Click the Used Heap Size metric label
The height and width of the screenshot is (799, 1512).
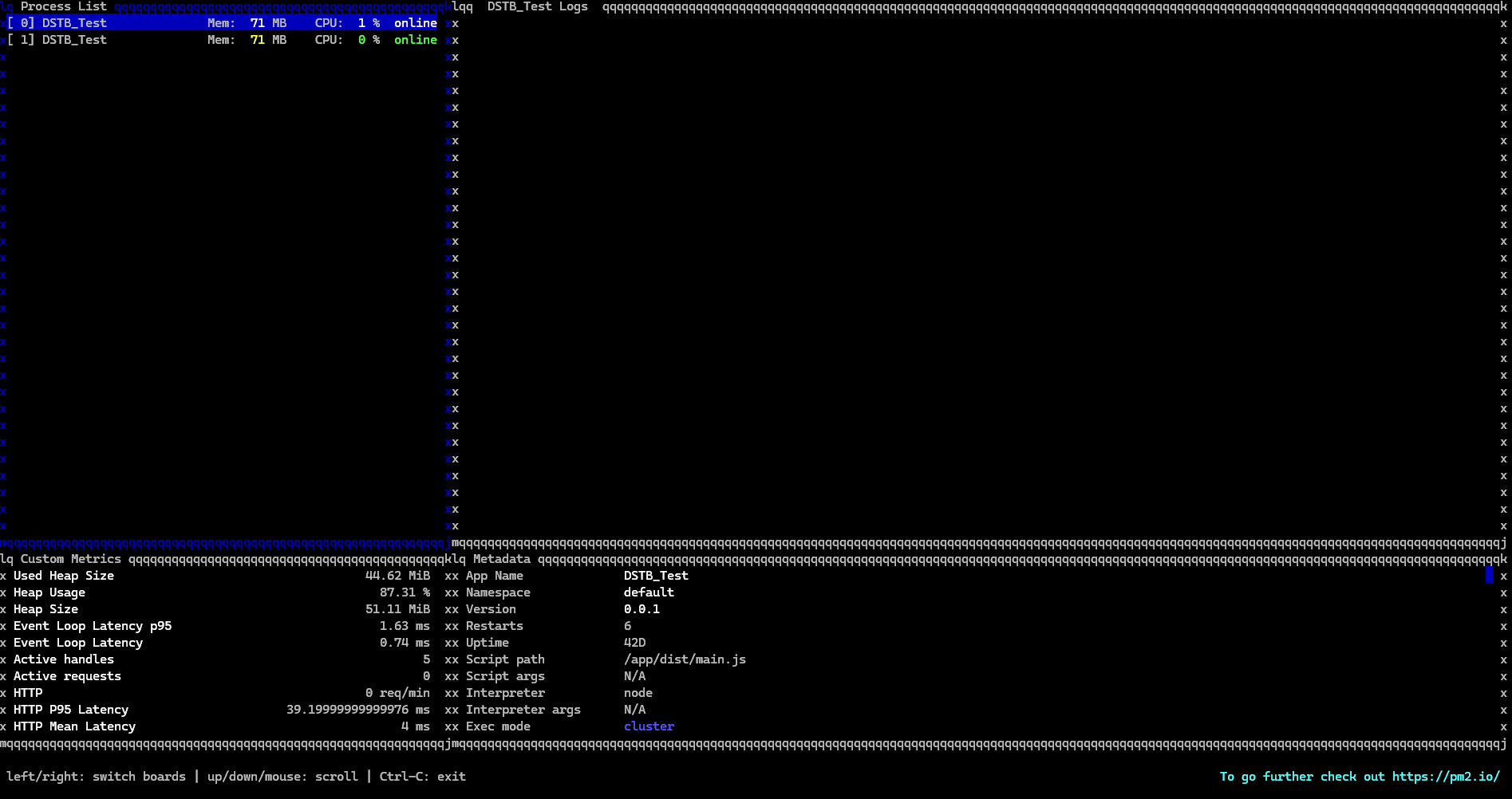[x=64, y=576]
